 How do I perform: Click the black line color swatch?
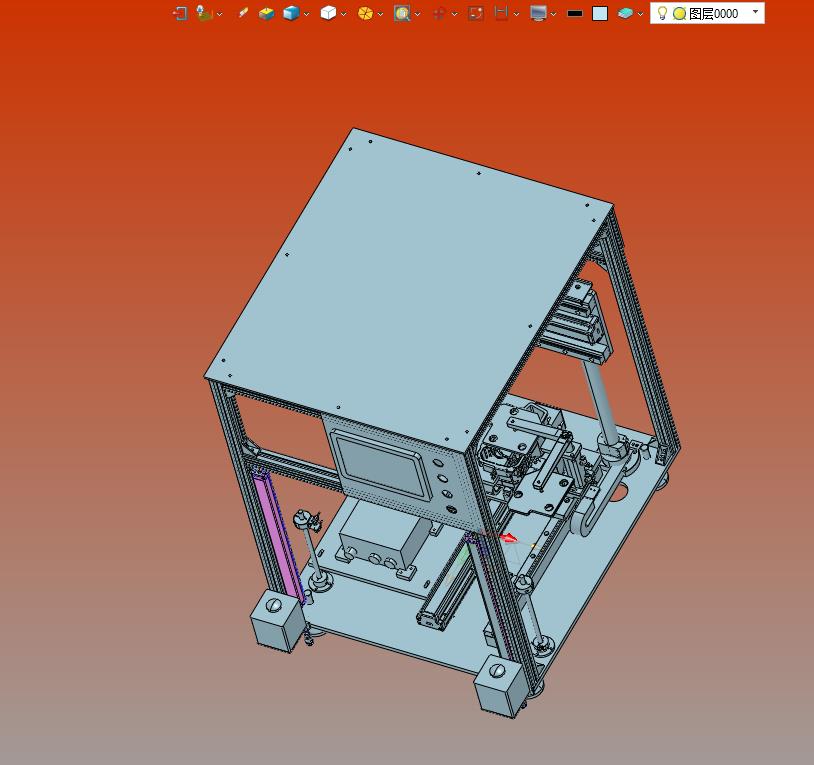(575, 13)
